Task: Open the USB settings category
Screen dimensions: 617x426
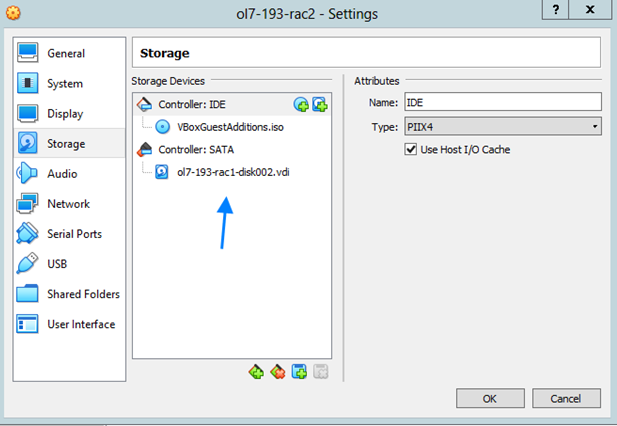Action: click(x=69, y=264)
